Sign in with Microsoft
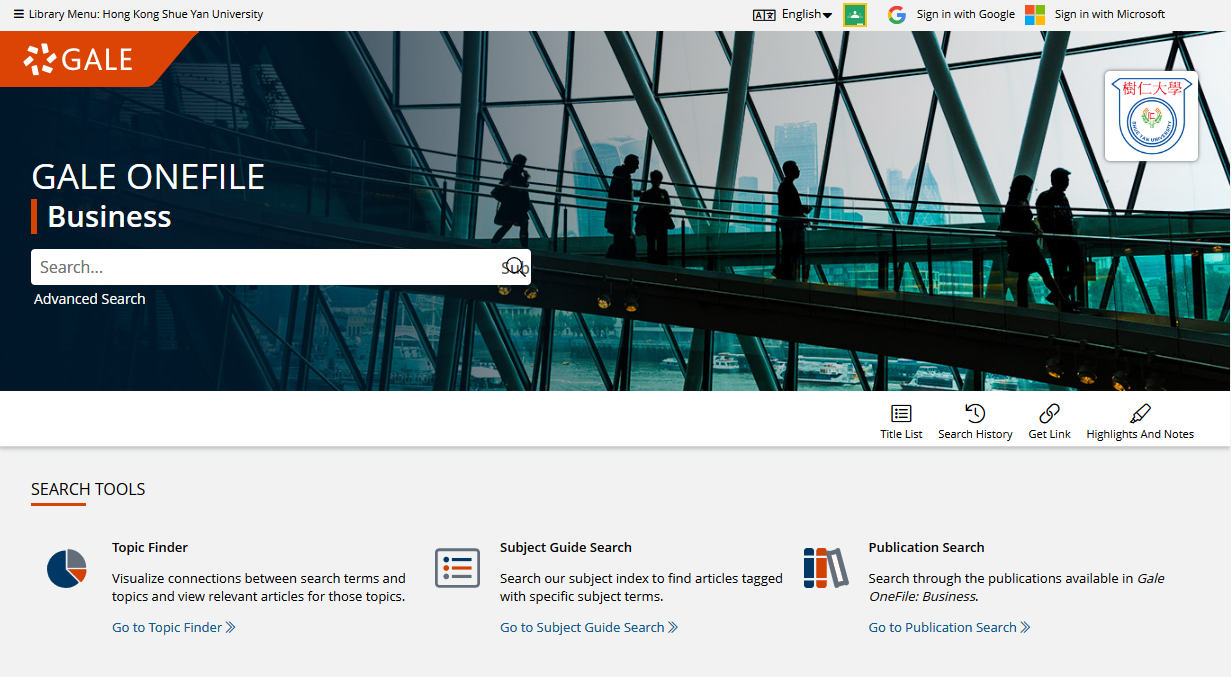 [x=1096, y=15]
